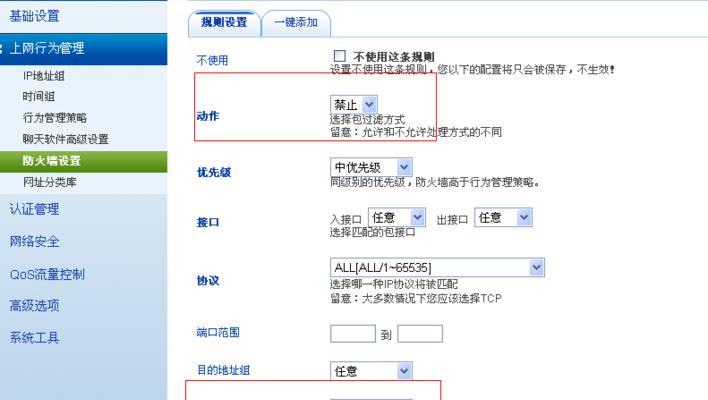Open 行为管理策略 in the sidebar
The height and width of the screenshot is (400, 708).
55,118
